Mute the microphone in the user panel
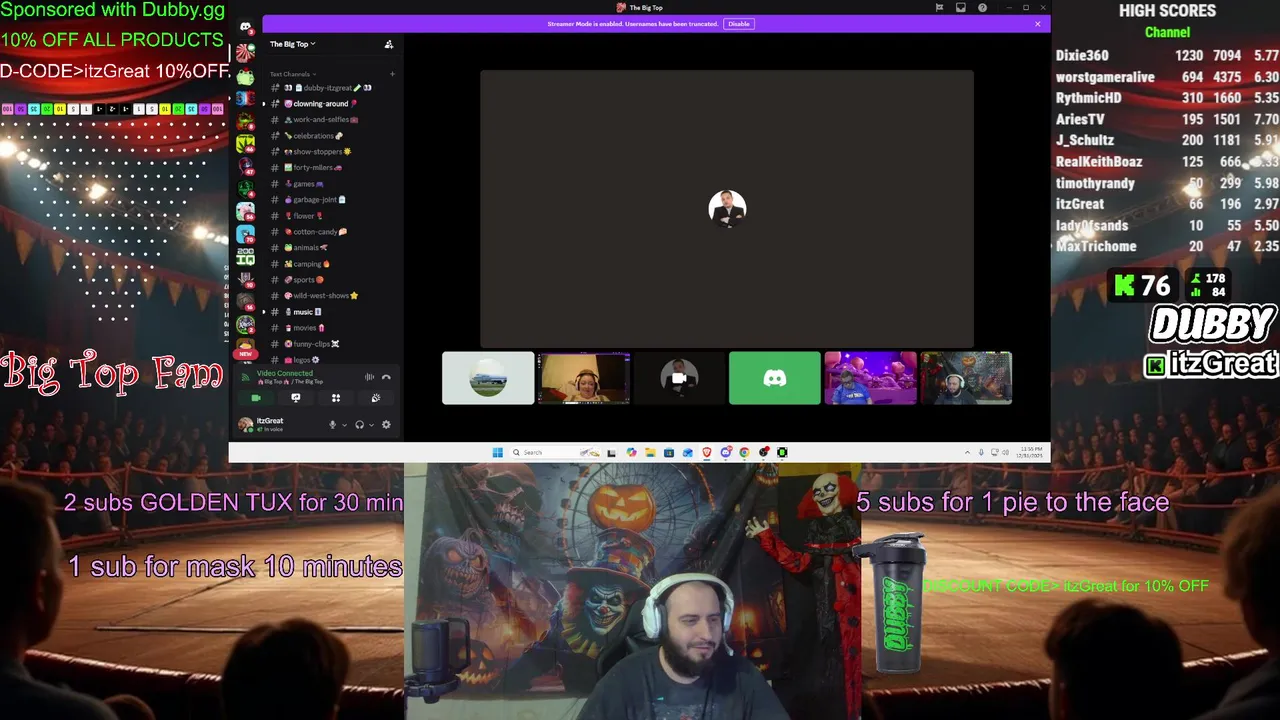This screenshot has width=1280, height=720. [333, 425]
